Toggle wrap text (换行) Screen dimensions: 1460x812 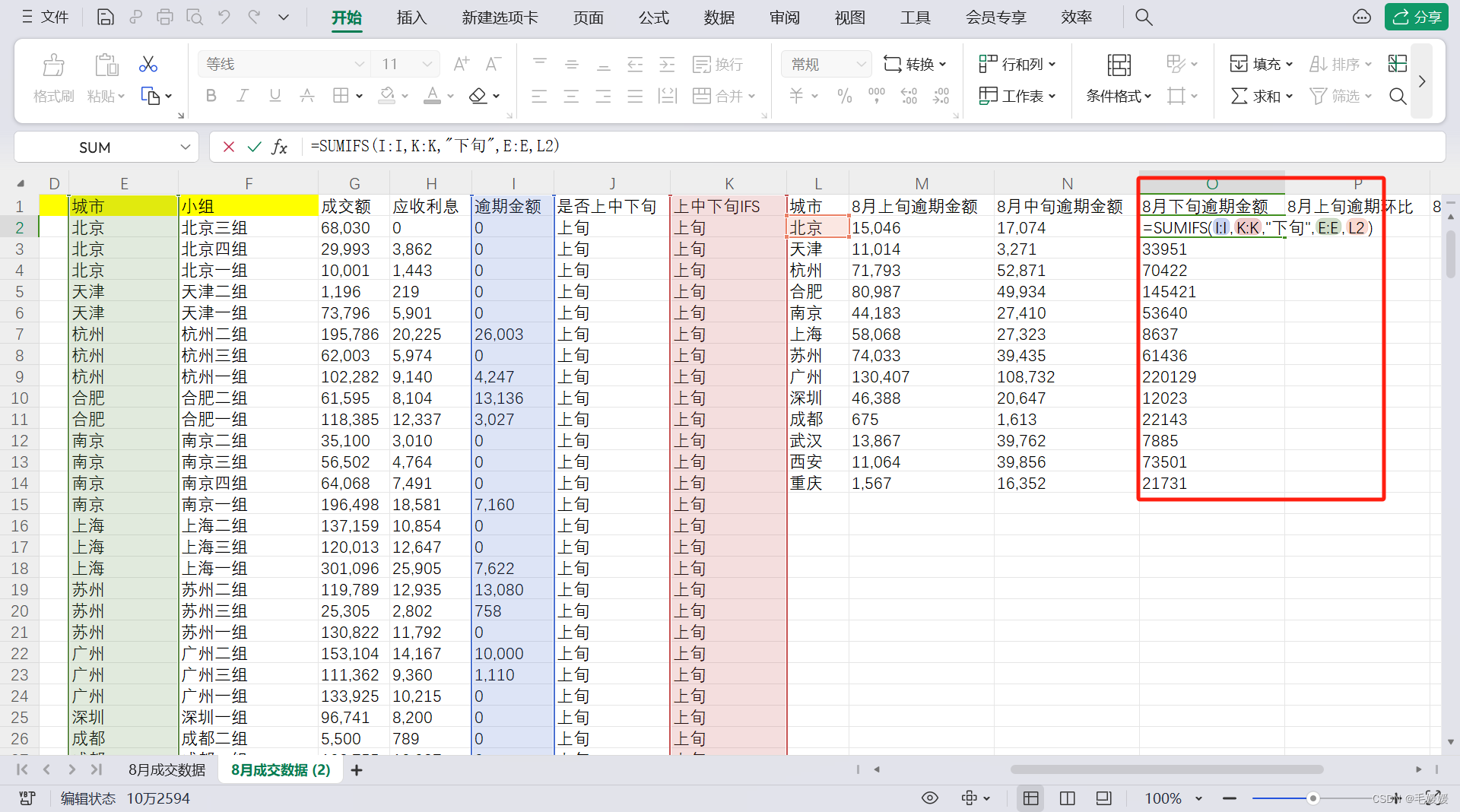(718, 65)
